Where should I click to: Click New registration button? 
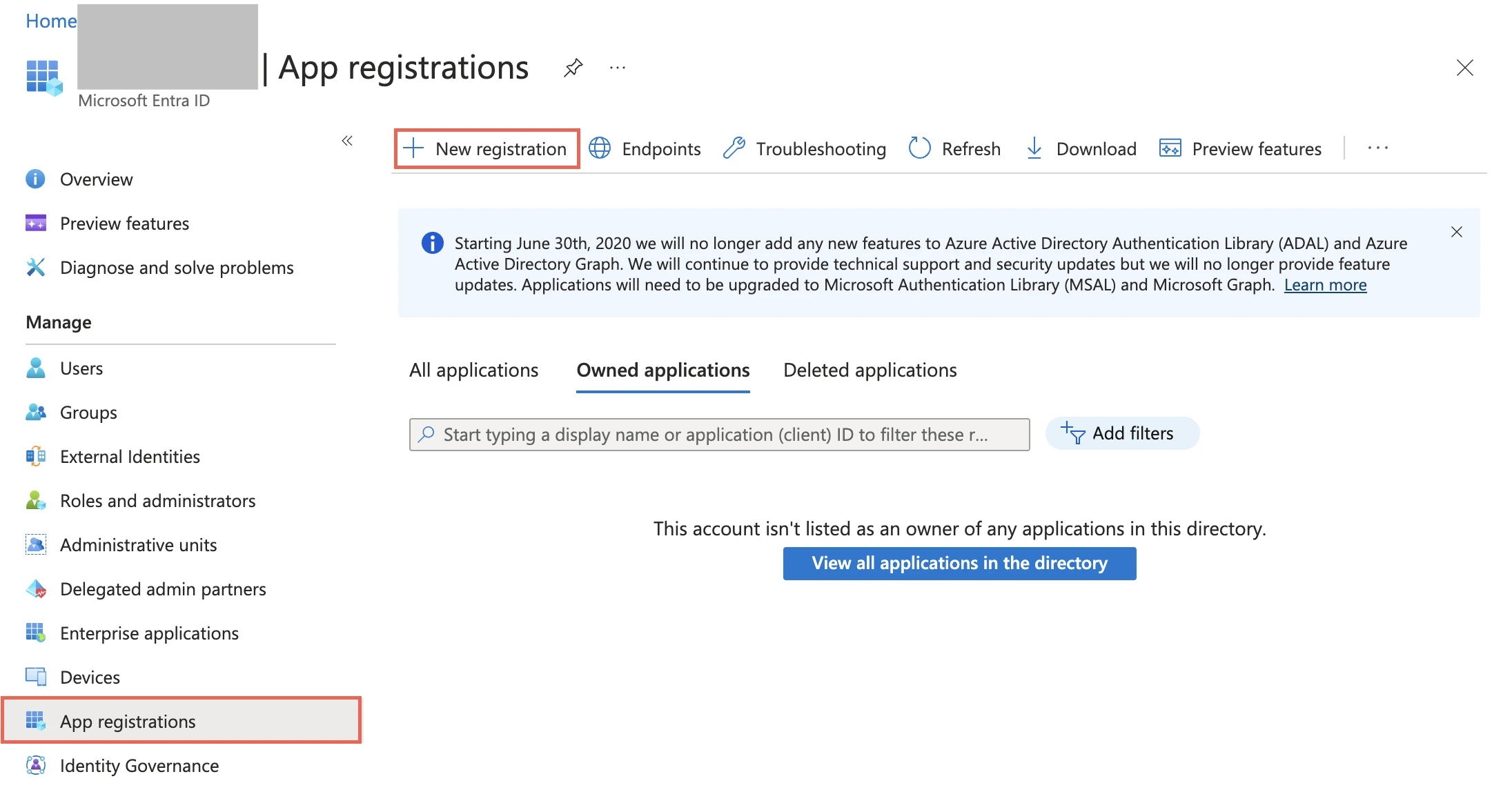pos(487,148)
